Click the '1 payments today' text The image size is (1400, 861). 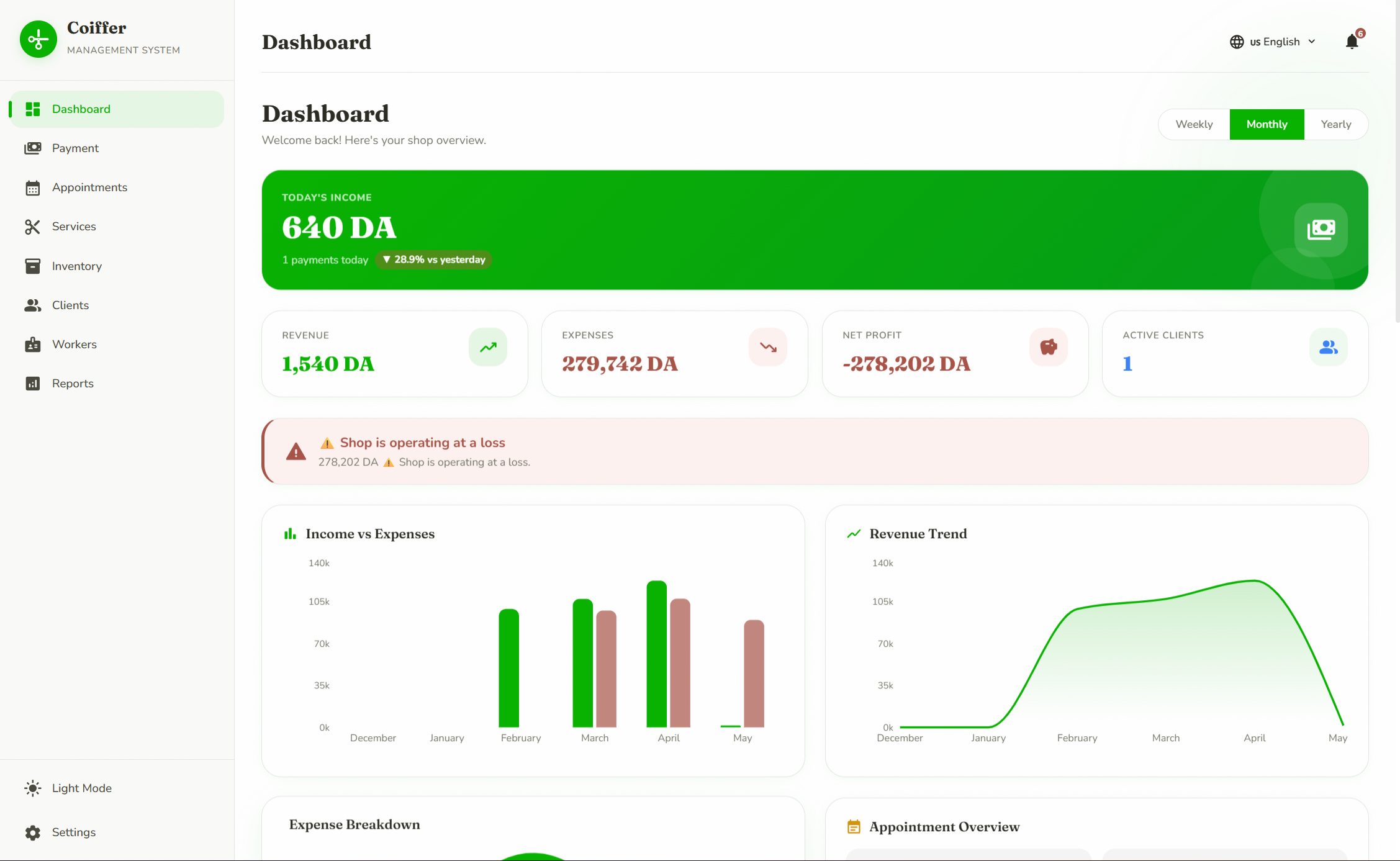pos(325,260)
